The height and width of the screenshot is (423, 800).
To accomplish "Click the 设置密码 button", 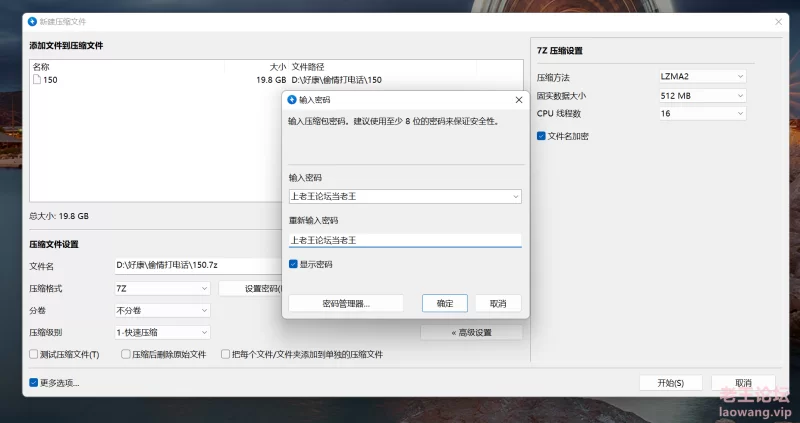I will pos(251,288).
